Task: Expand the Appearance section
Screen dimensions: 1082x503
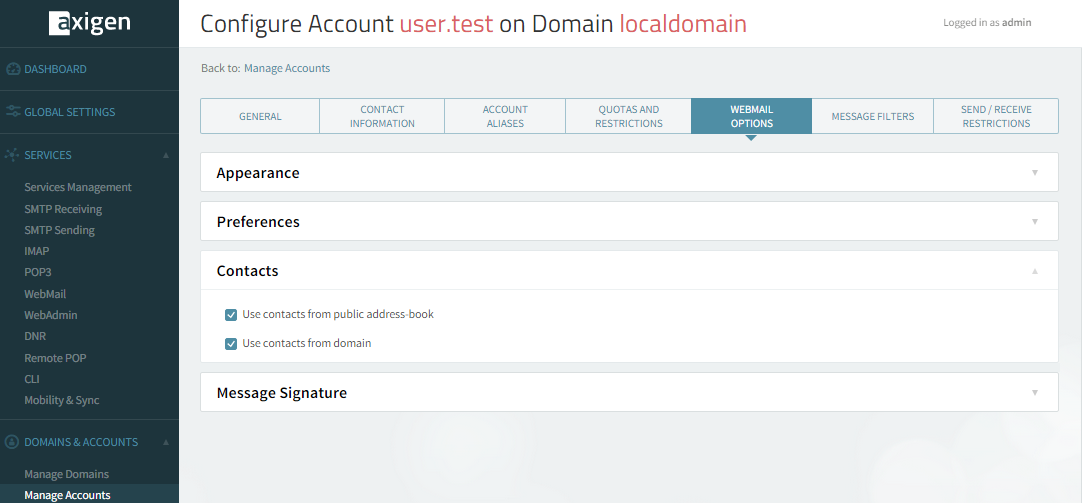Action: 1035,173
